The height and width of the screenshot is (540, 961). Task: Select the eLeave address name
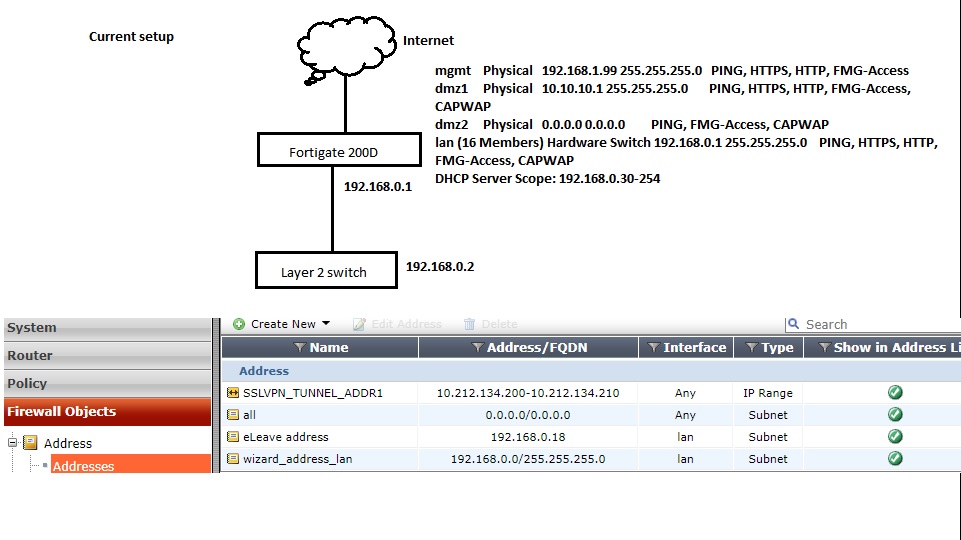(286, 437)
